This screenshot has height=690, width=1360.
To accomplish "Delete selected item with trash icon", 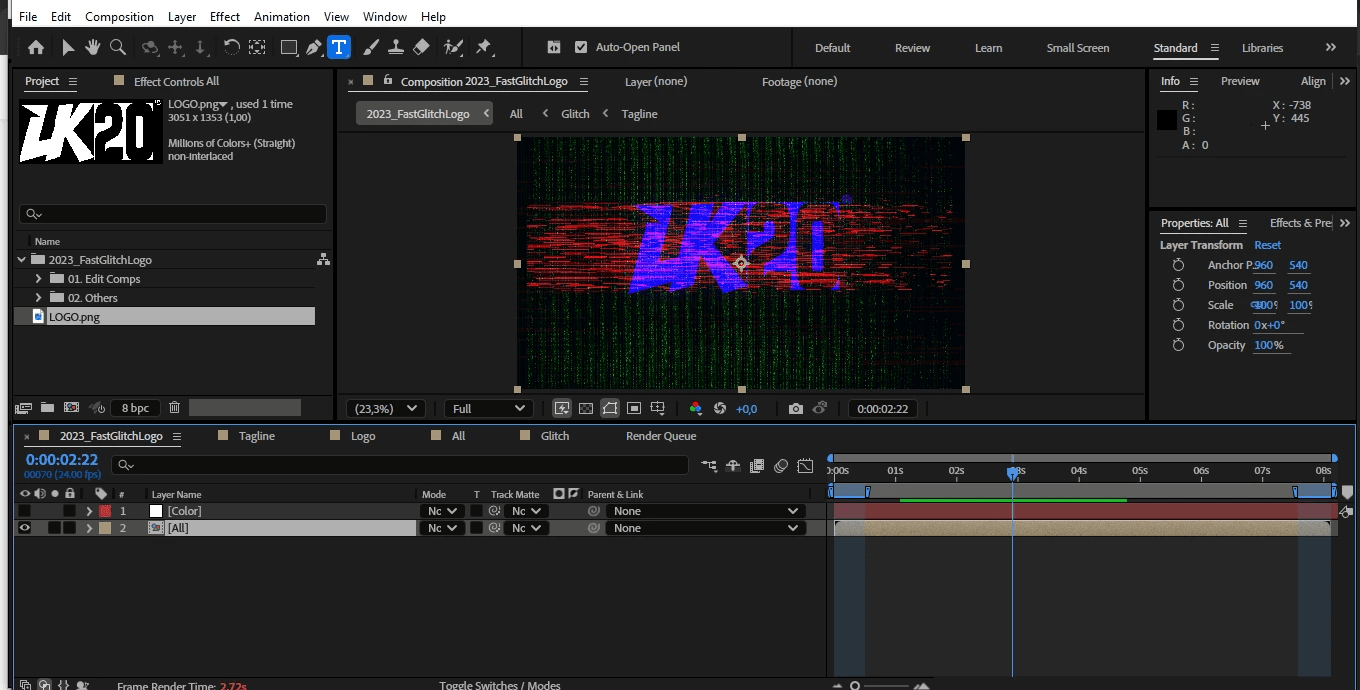I will (174, 408).
